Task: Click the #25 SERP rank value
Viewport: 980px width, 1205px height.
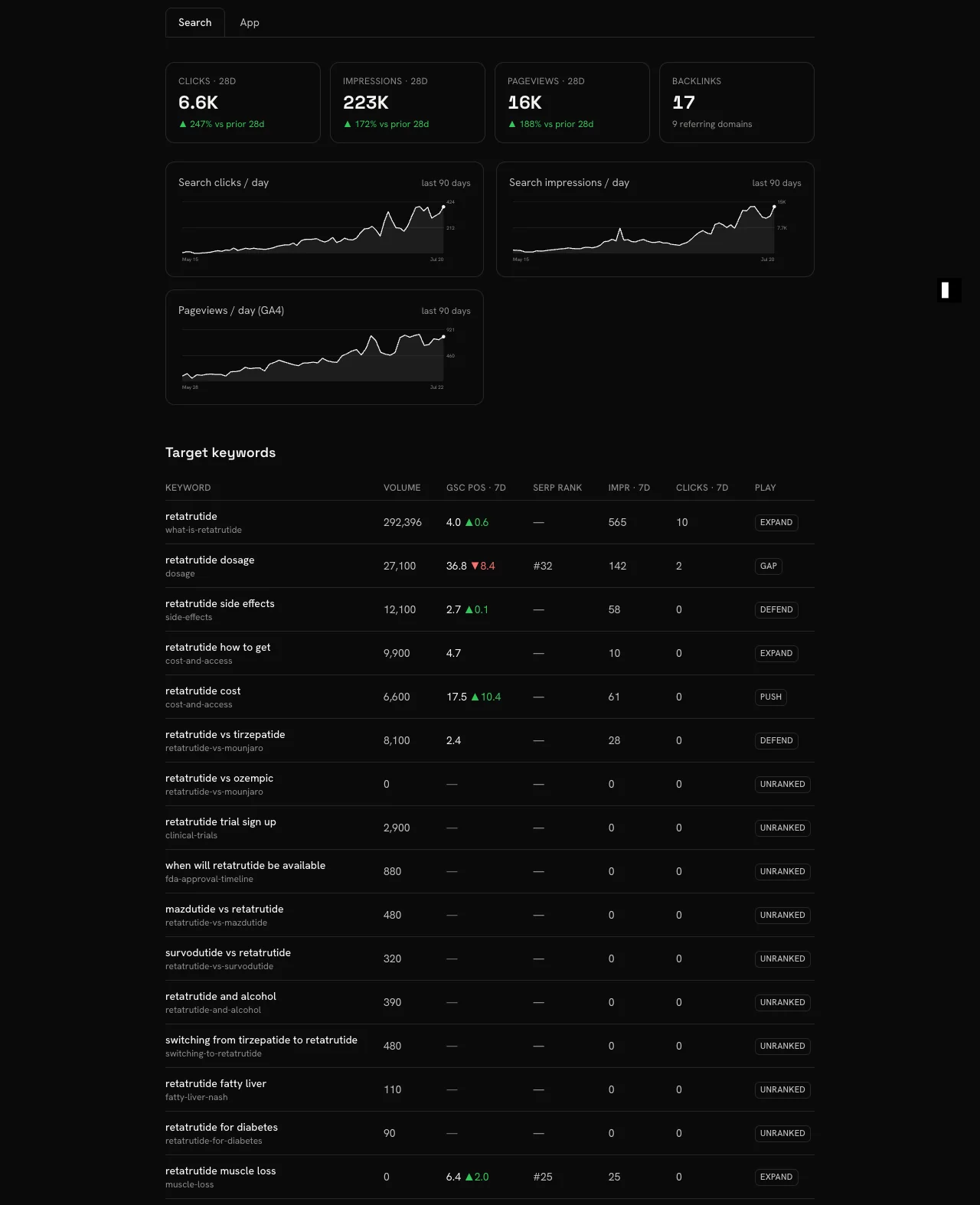Action: click(x=543, y=1177)
